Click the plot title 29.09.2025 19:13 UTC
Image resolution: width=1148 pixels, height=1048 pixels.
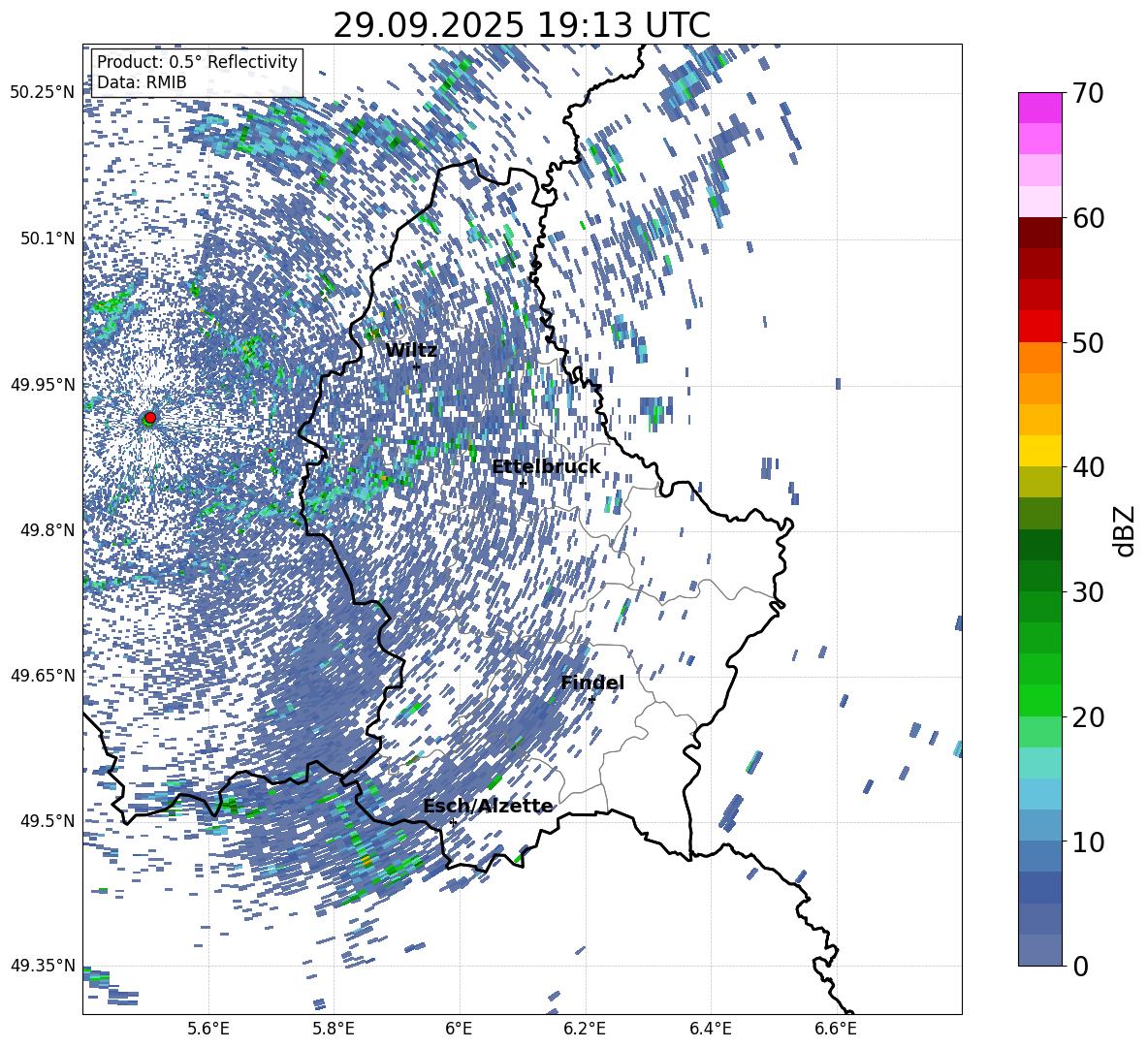522,25
